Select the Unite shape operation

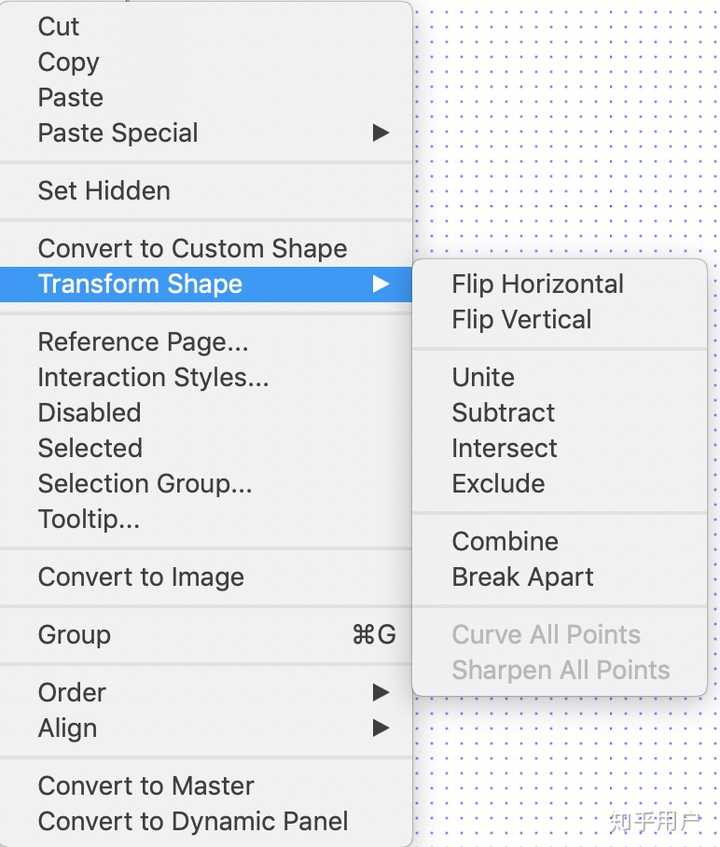point(483,378)
